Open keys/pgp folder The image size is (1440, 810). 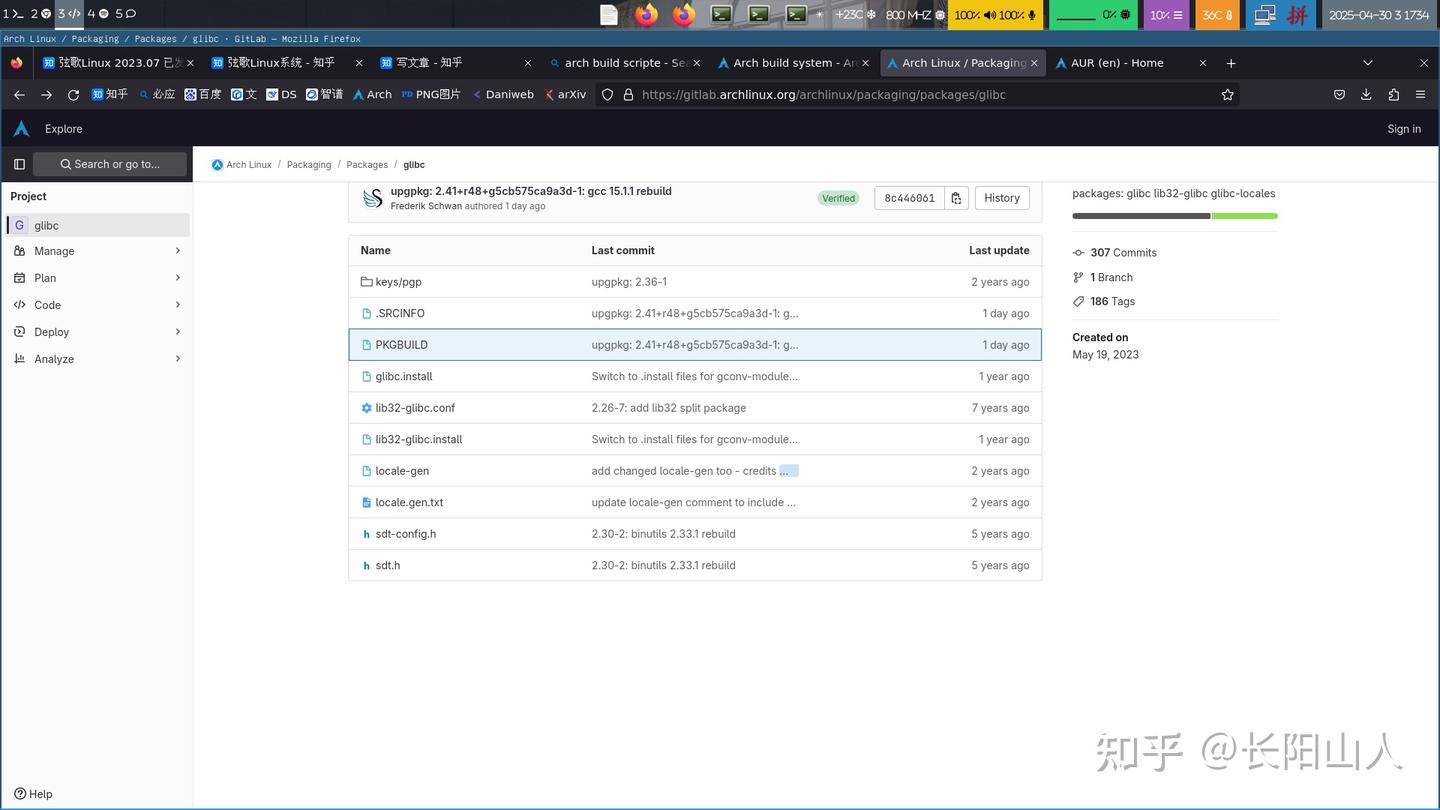click(x=398, y=282)
